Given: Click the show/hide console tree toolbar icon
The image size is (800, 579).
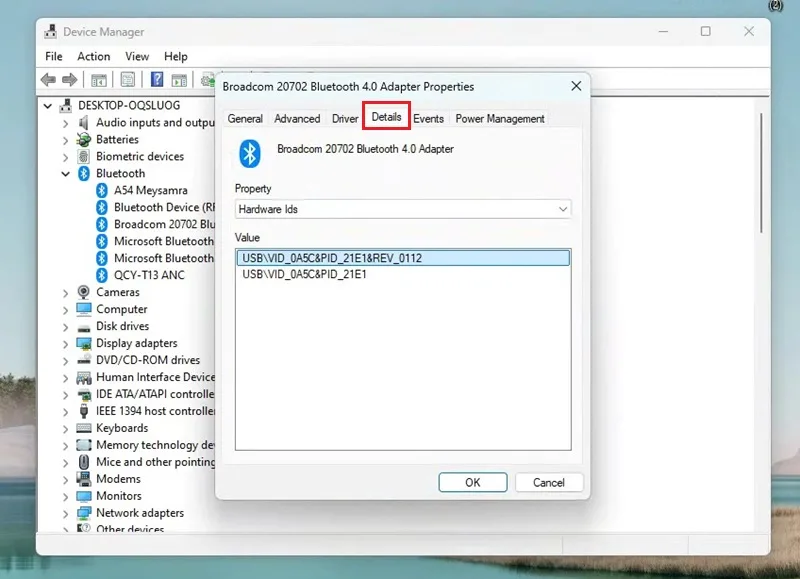Looking at the screenshot, I should tap(98, 80).
